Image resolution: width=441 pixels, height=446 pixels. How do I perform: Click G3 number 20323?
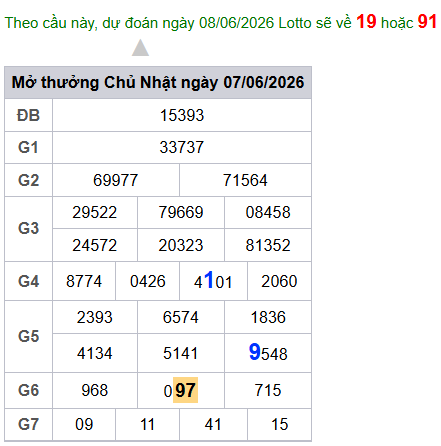pyautogui.click(x=181, y=245)
